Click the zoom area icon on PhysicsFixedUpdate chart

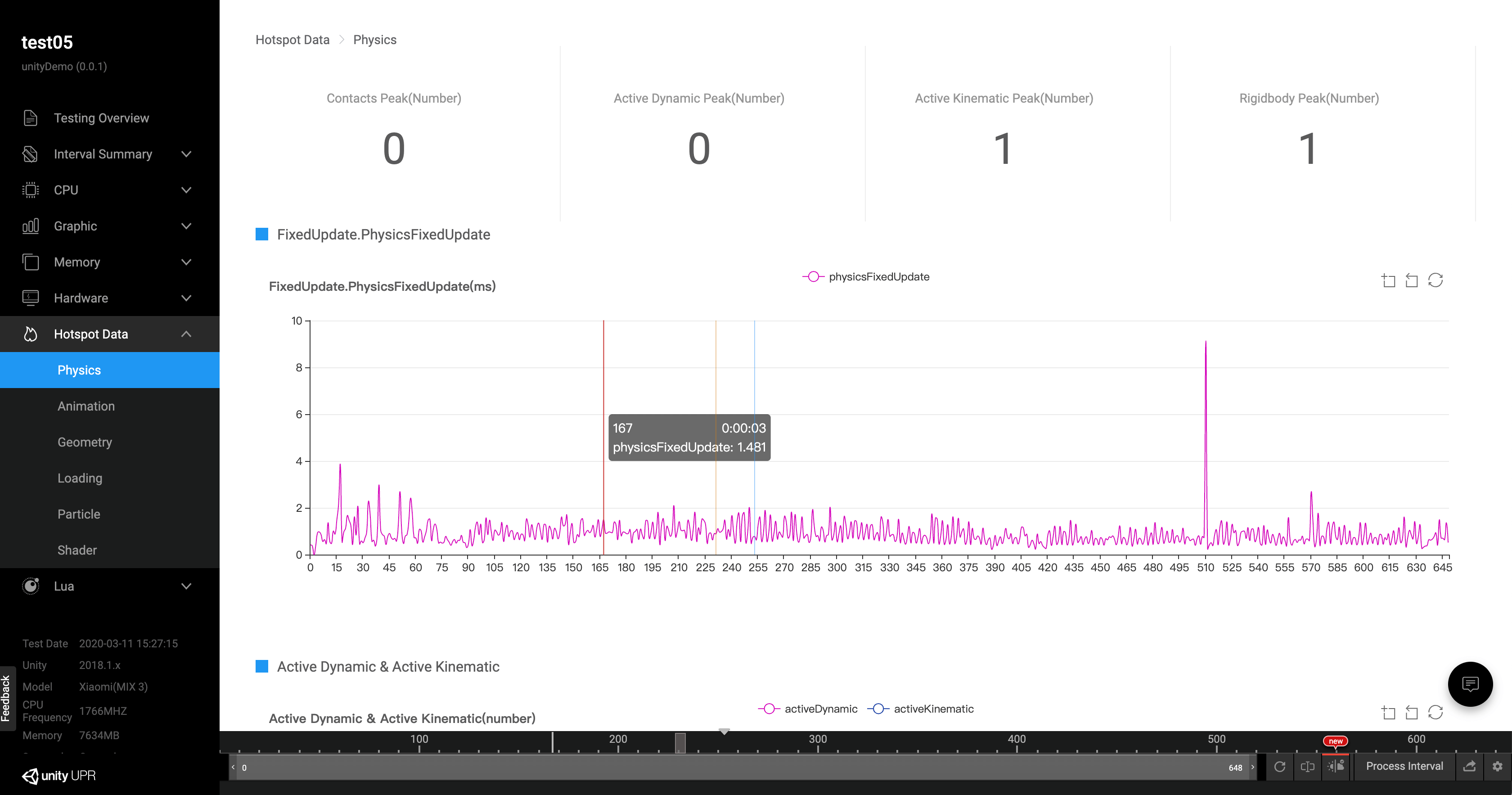[x=1388, y=280]
